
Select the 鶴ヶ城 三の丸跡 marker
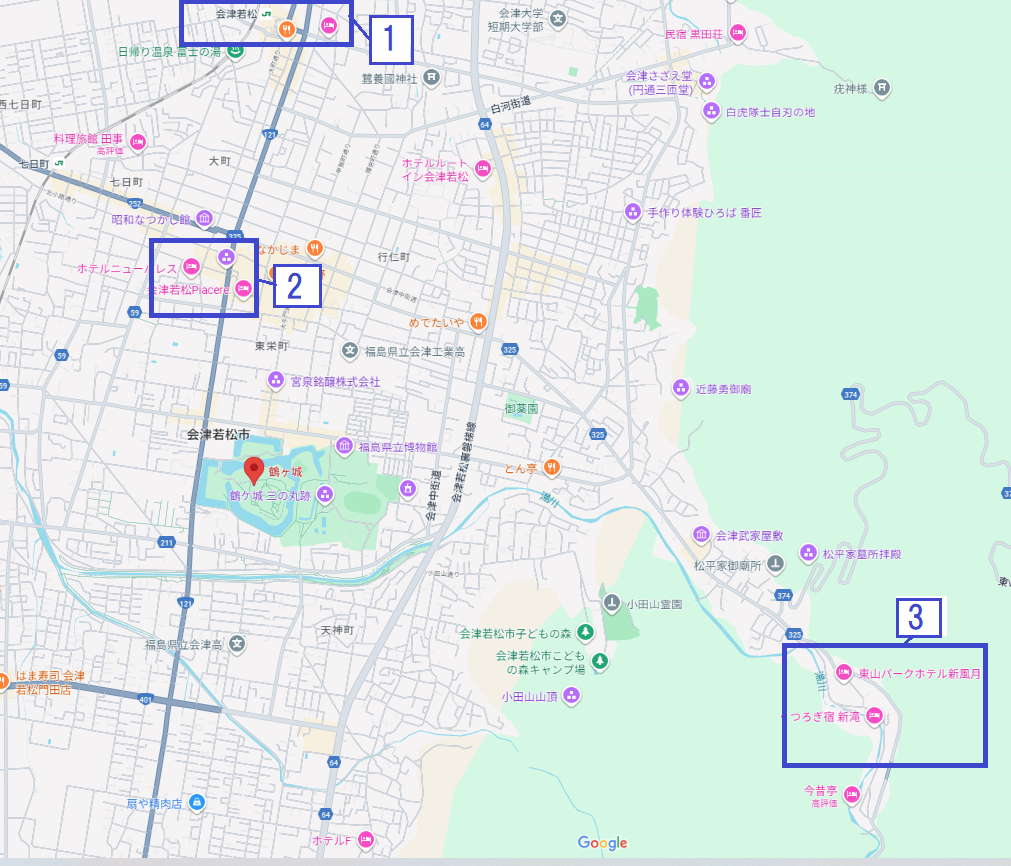tap(325, 495)
